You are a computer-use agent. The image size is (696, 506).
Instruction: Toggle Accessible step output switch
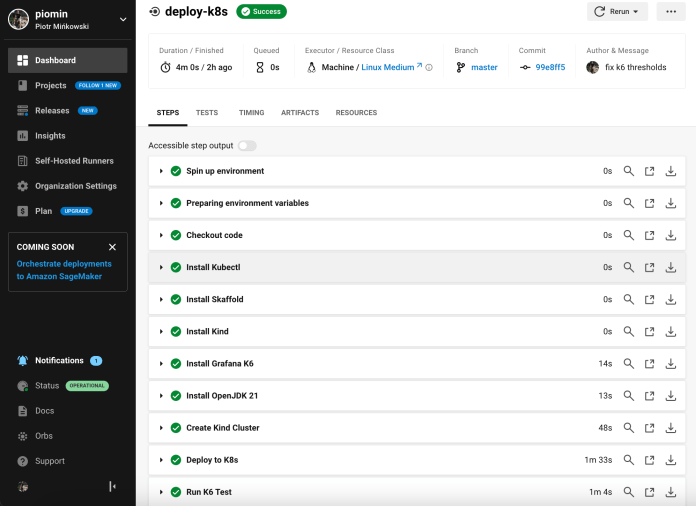(247, 146)
